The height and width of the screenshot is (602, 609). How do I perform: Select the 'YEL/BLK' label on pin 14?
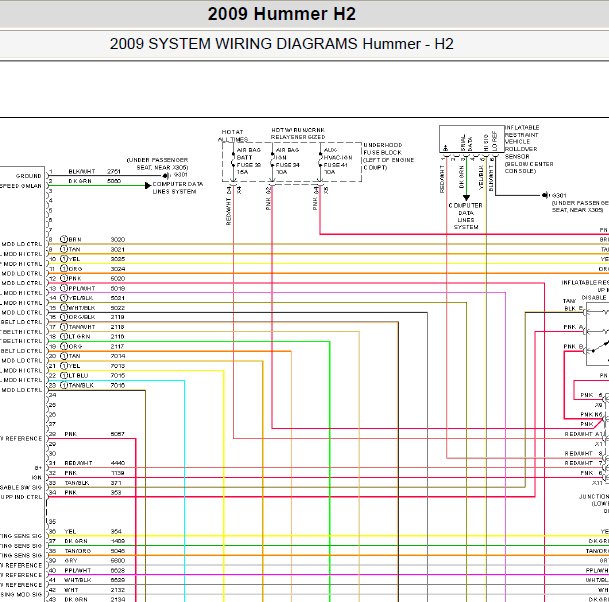(81, 298)
